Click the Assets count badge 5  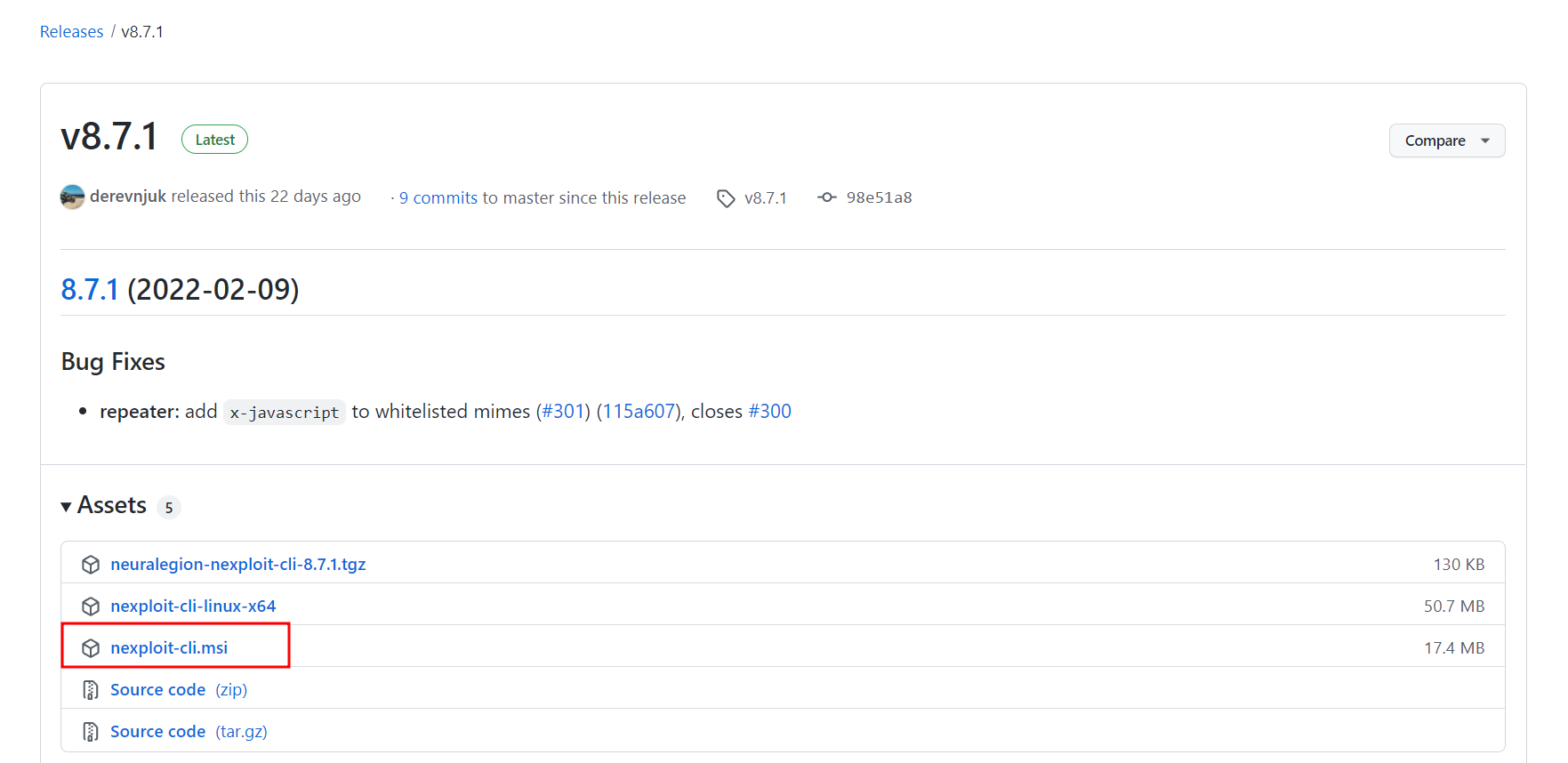(x=169, y=508)
